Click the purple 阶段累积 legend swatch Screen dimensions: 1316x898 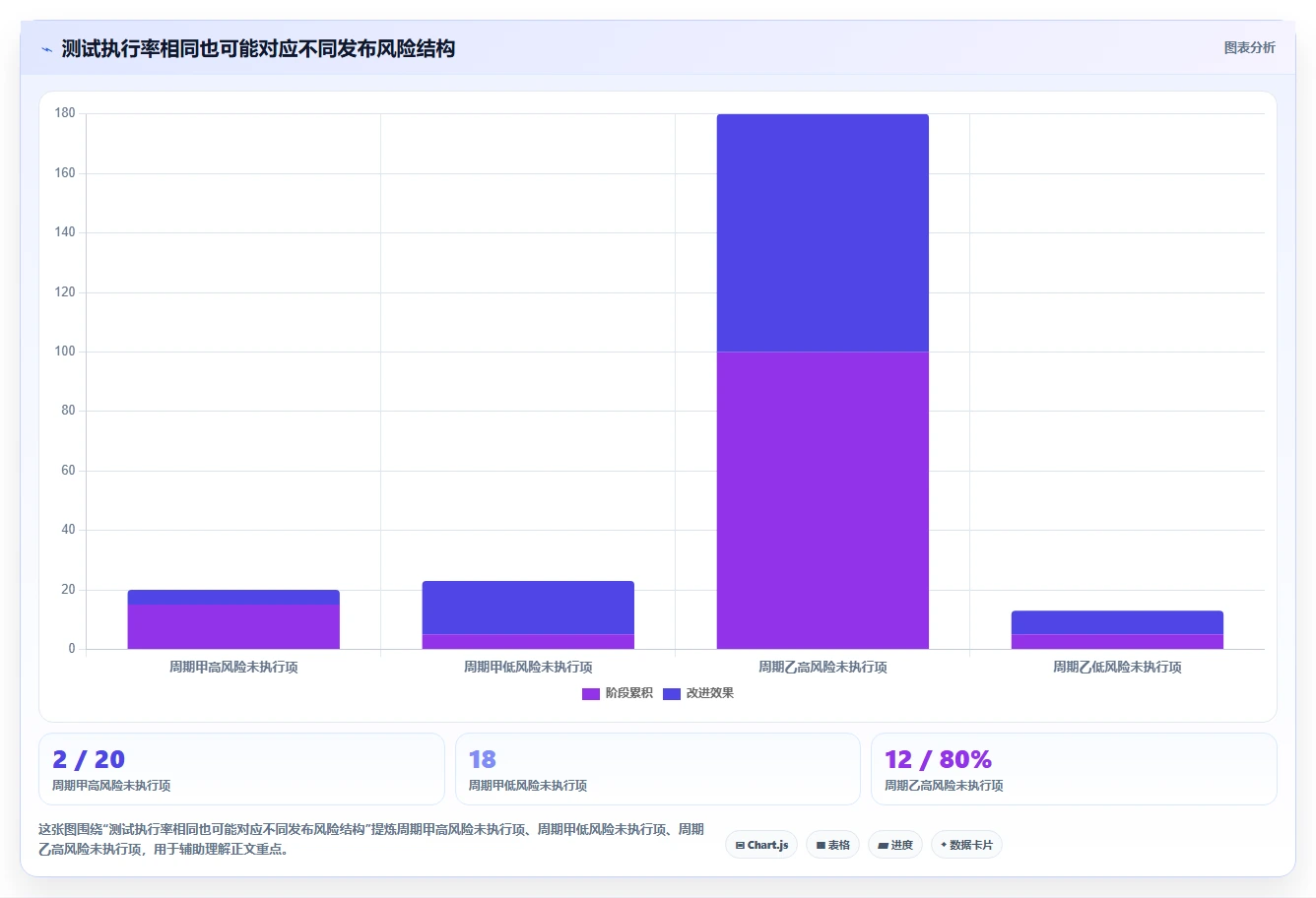[x=591, y=694]
